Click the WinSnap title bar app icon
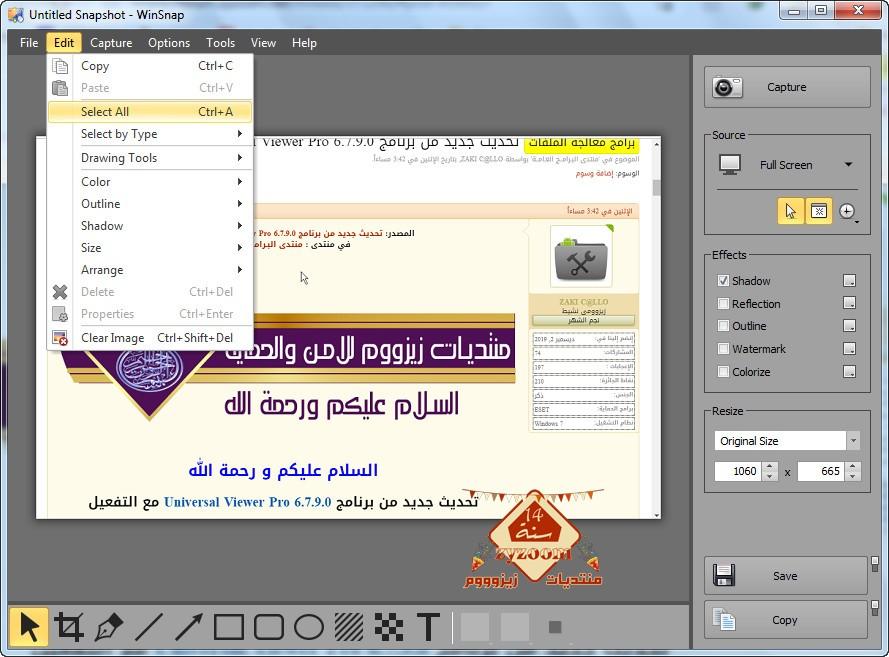Image resolution: width=889 pixels, height=657 pixels. click(x=16, y=14)
